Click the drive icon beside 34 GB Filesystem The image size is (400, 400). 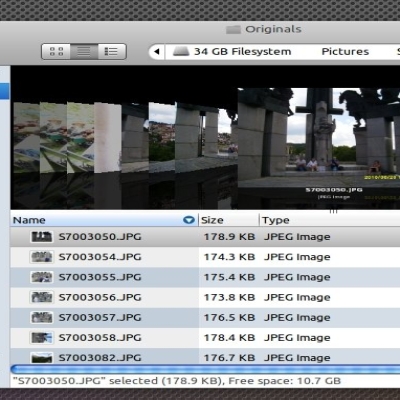pyautogui.click(x=181, y=51)
